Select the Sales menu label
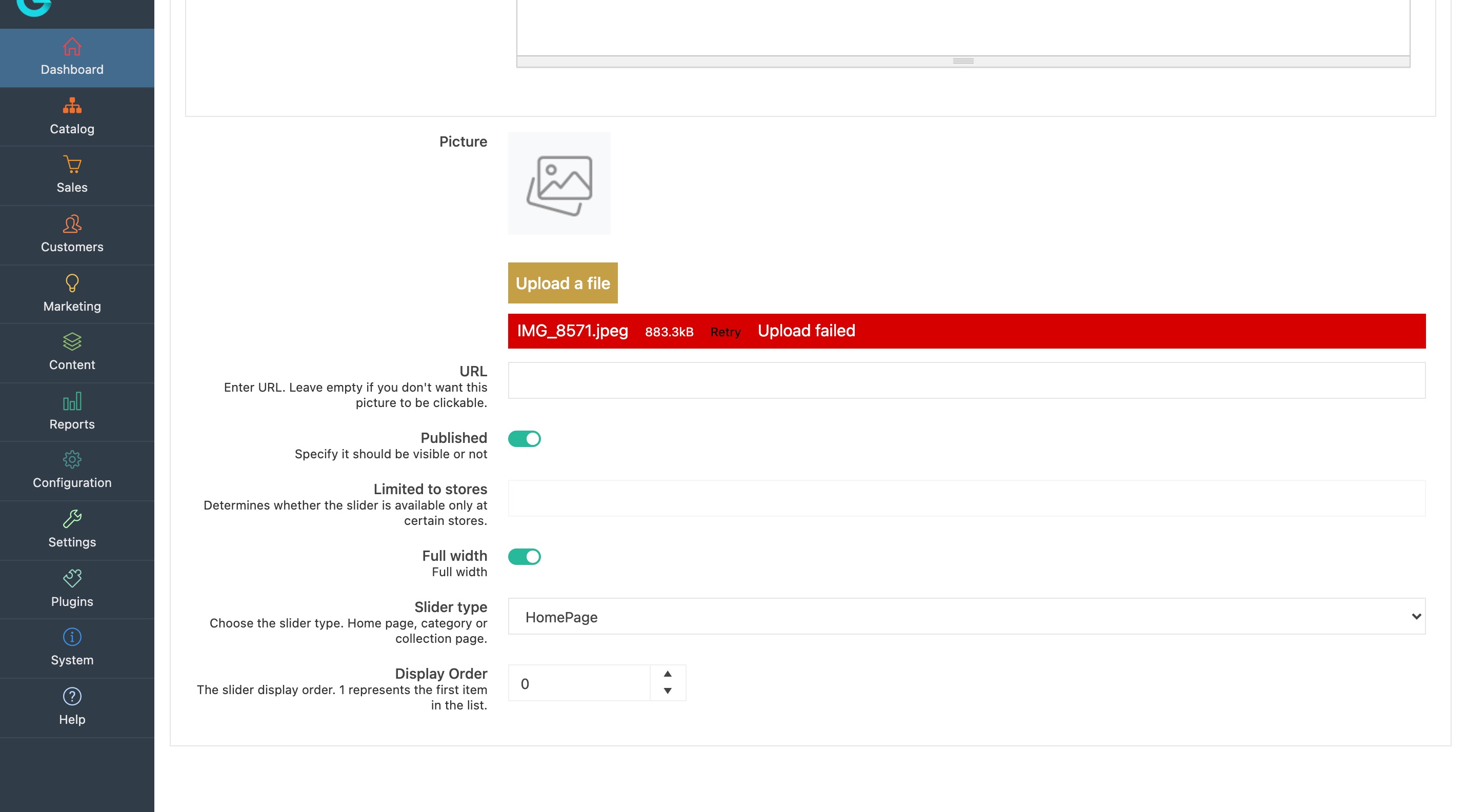The width and height of the screenshot is (1467, 812). point(72,187)
